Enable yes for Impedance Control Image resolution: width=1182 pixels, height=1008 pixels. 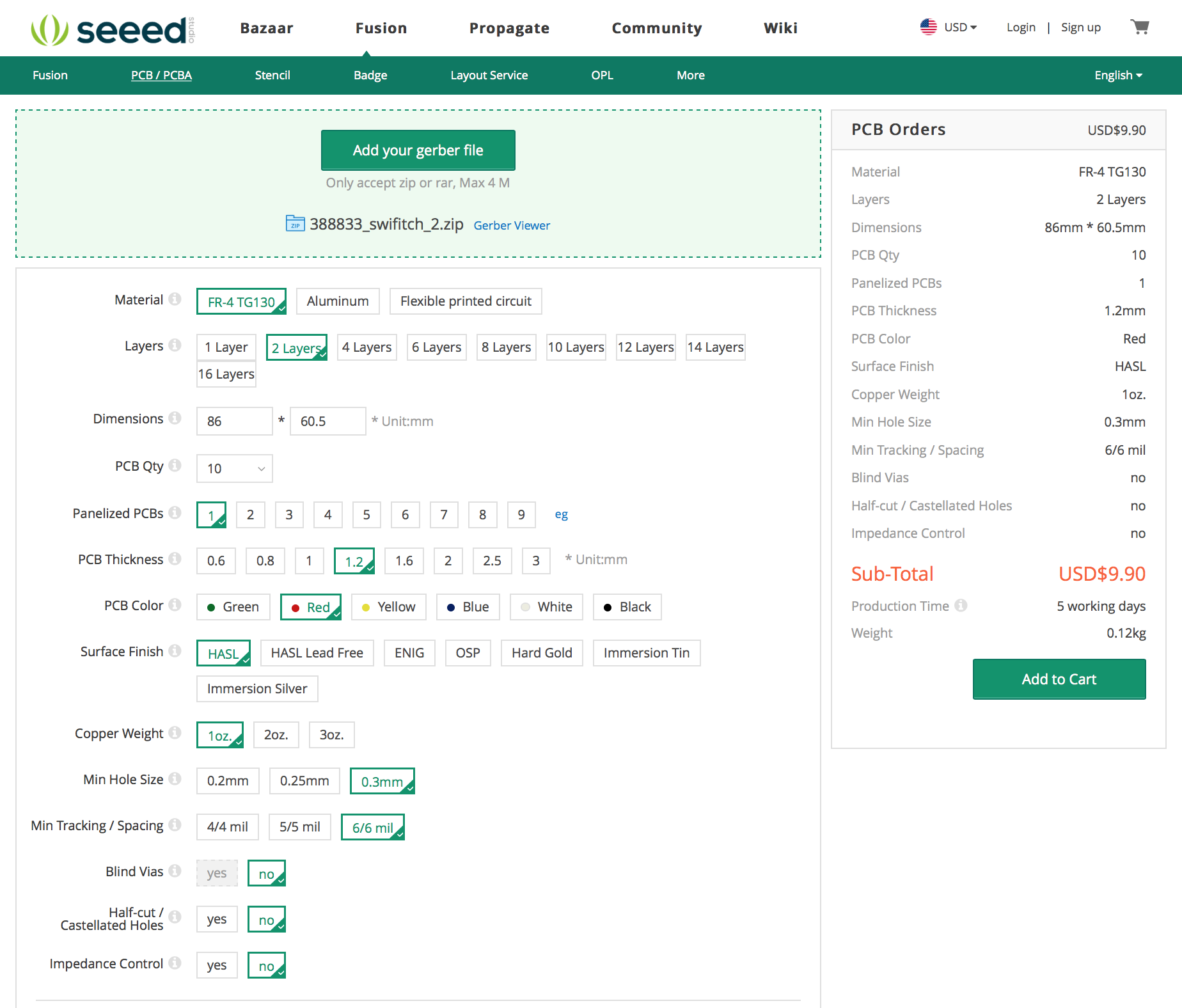[x=217, y=965]
